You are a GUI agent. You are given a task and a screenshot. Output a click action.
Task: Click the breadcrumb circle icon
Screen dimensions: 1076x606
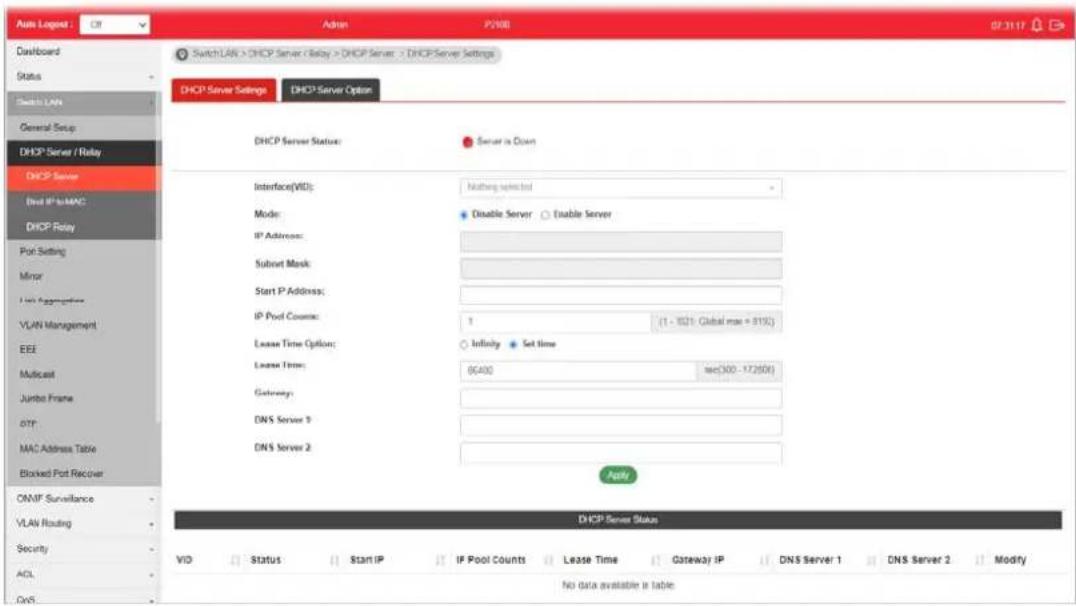[x=182, y=54]
